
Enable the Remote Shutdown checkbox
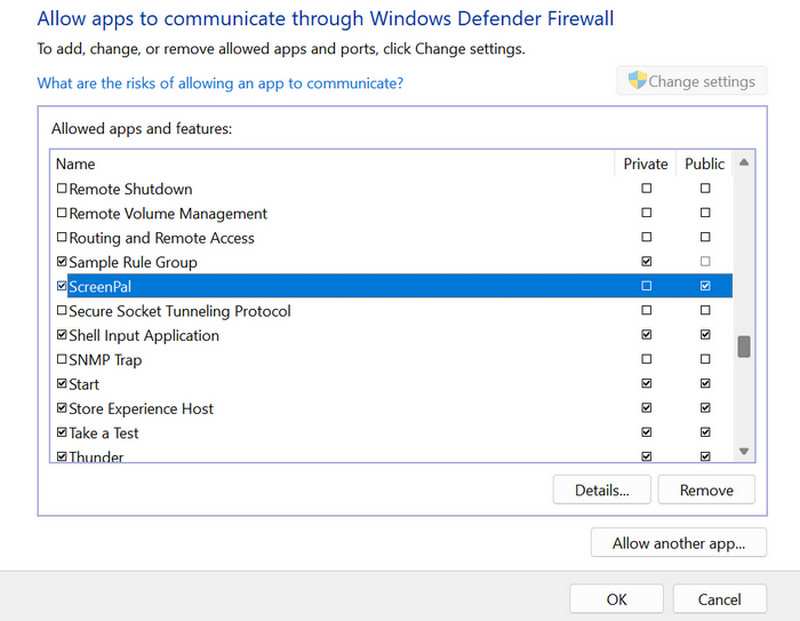(x=62, y=189)
